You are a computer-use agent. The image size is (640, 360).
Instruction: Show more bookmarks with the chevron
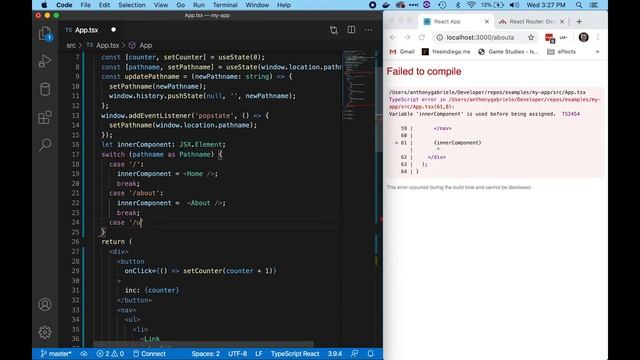(x=597, y=52)
